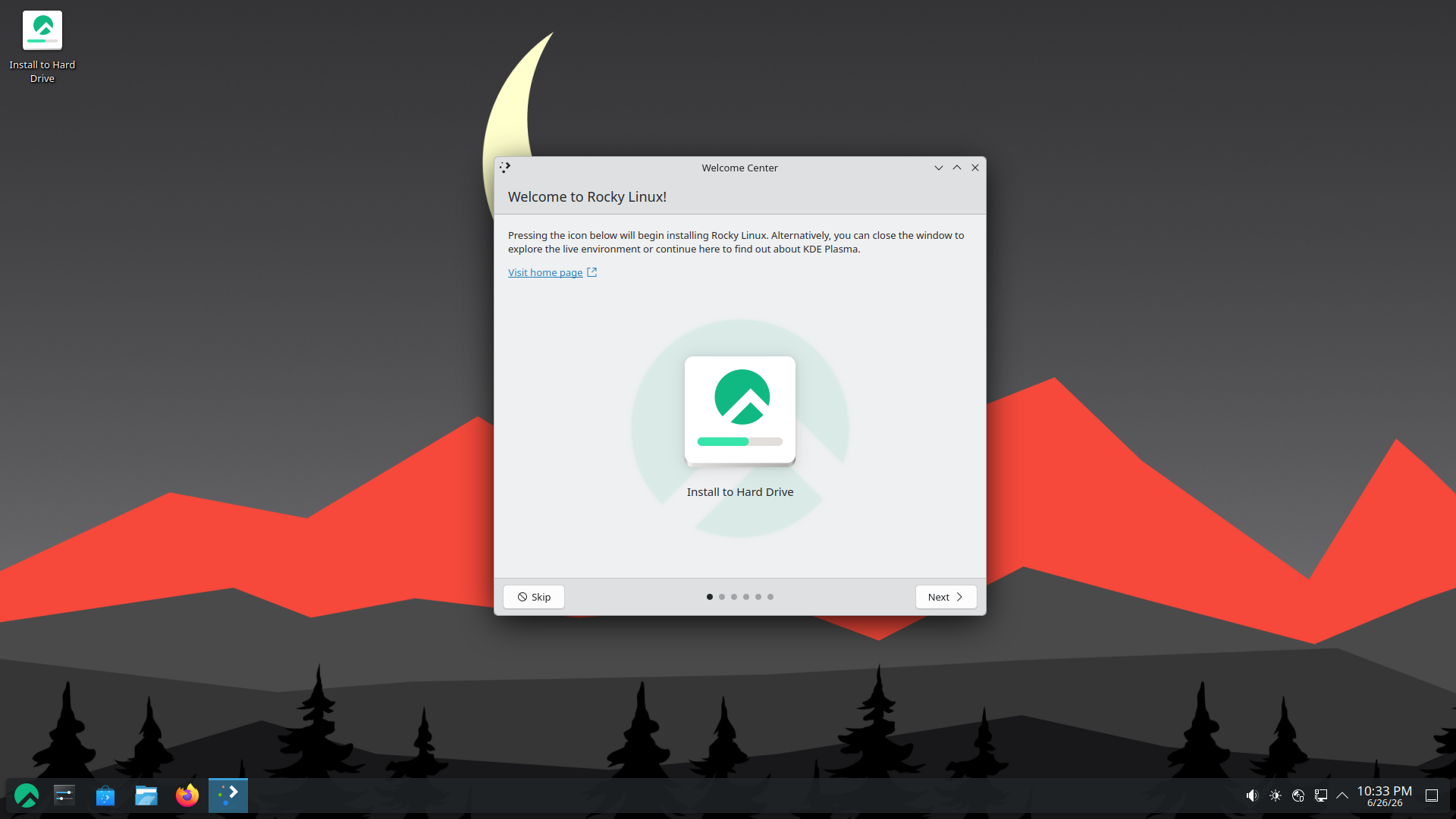Expand the hidden system tray icons
This screenshot has height=819, width=1456.
[1342, 795]
